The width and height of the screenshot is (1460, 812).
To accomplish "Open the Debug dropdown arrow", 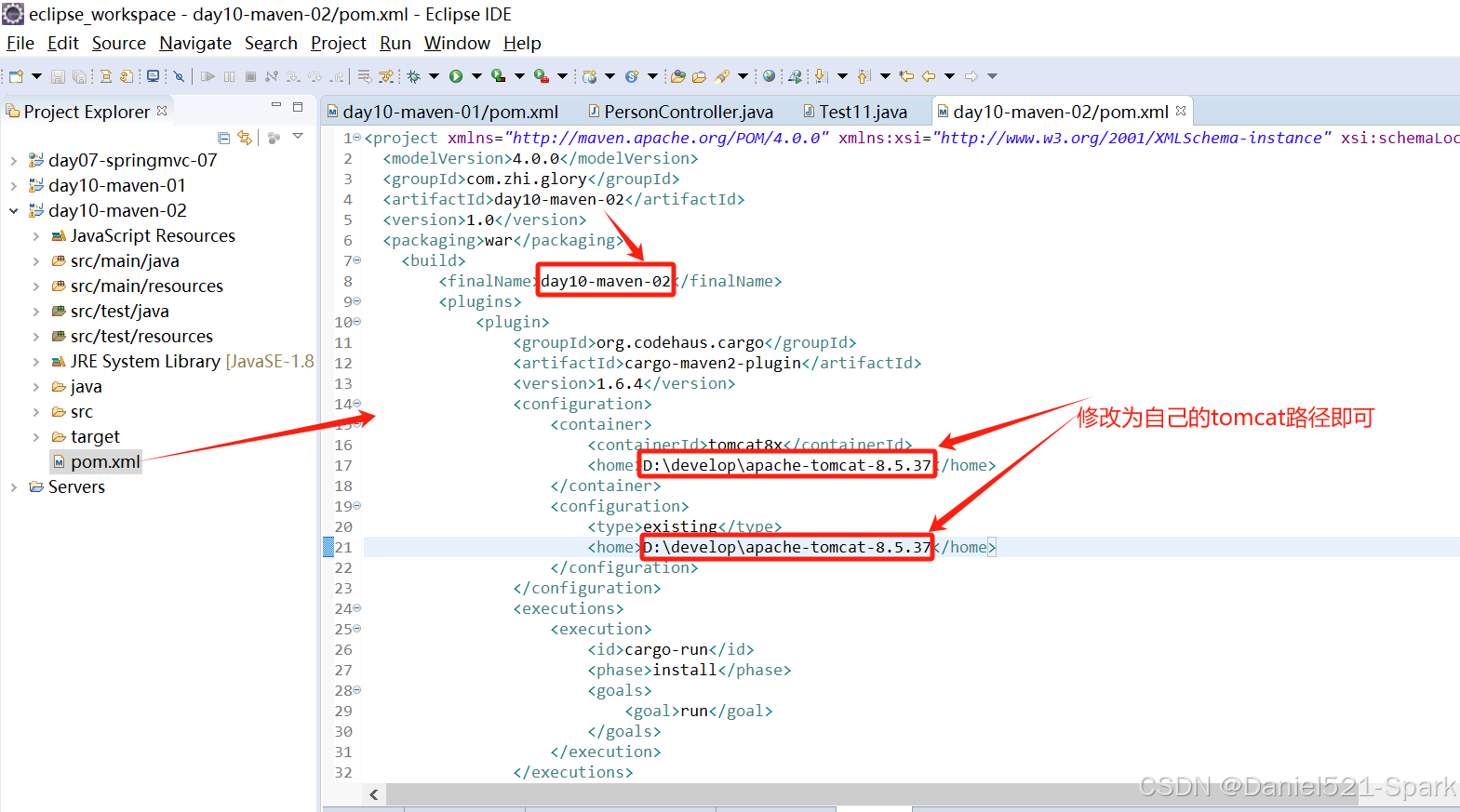I will (x=434, y=76).
